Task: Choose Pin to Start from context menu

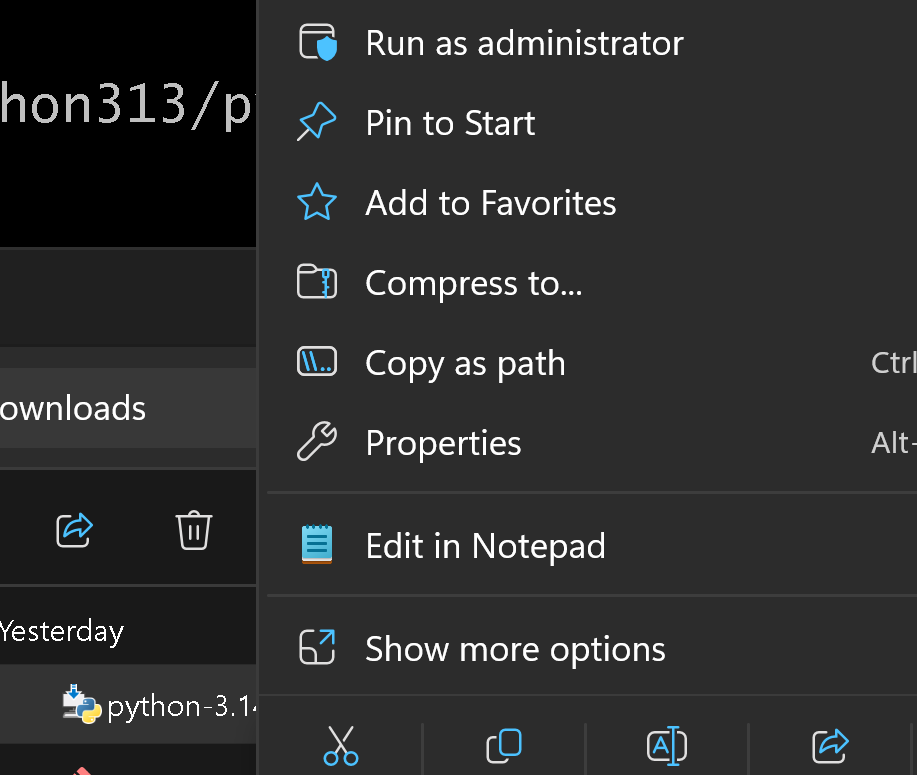Action: point(450,123)
